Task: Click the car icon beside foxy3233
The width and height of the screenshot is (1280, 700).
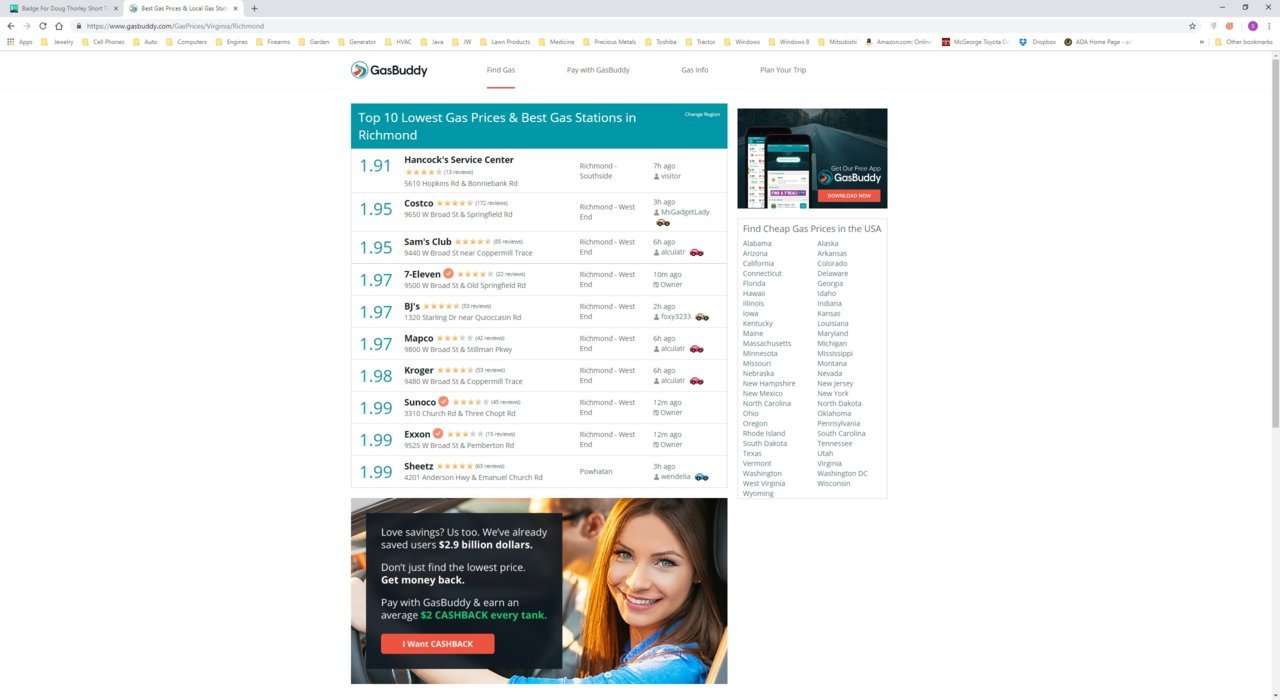Action: [702, 316]
